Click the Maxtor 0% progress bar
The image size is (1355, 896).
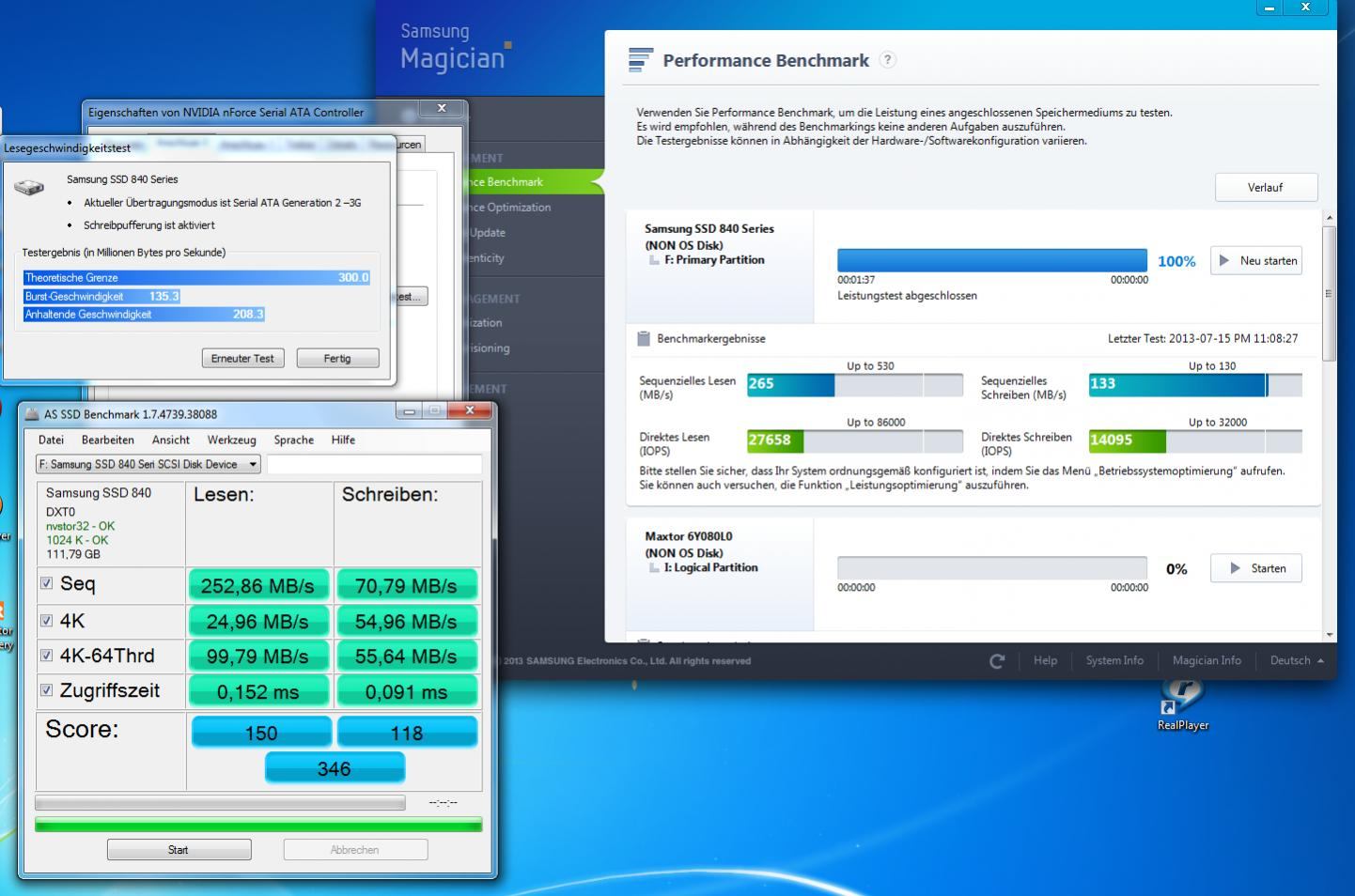[992, 568]
